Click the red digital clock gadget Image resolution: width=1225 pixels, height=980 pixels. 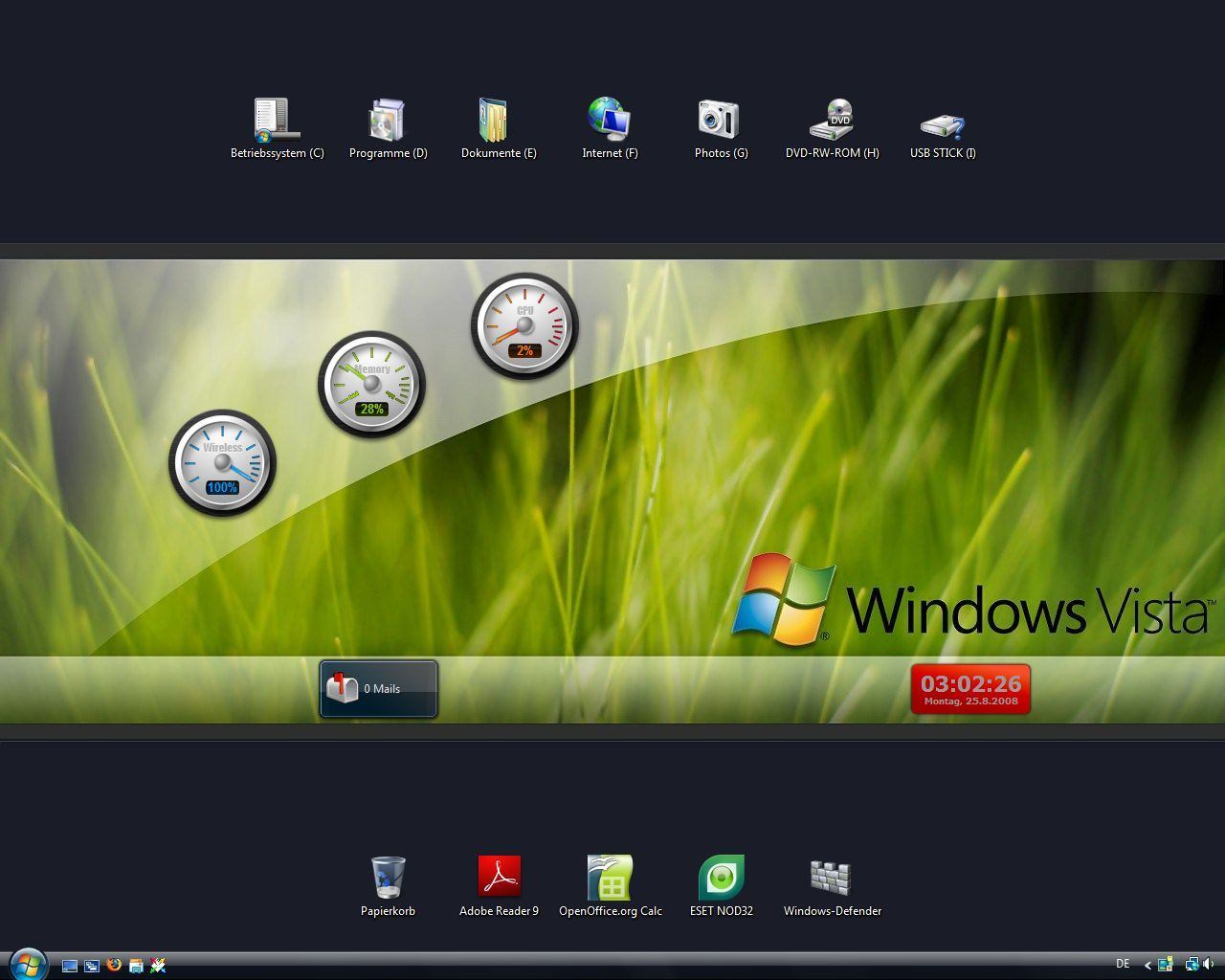tap(970, 689)
